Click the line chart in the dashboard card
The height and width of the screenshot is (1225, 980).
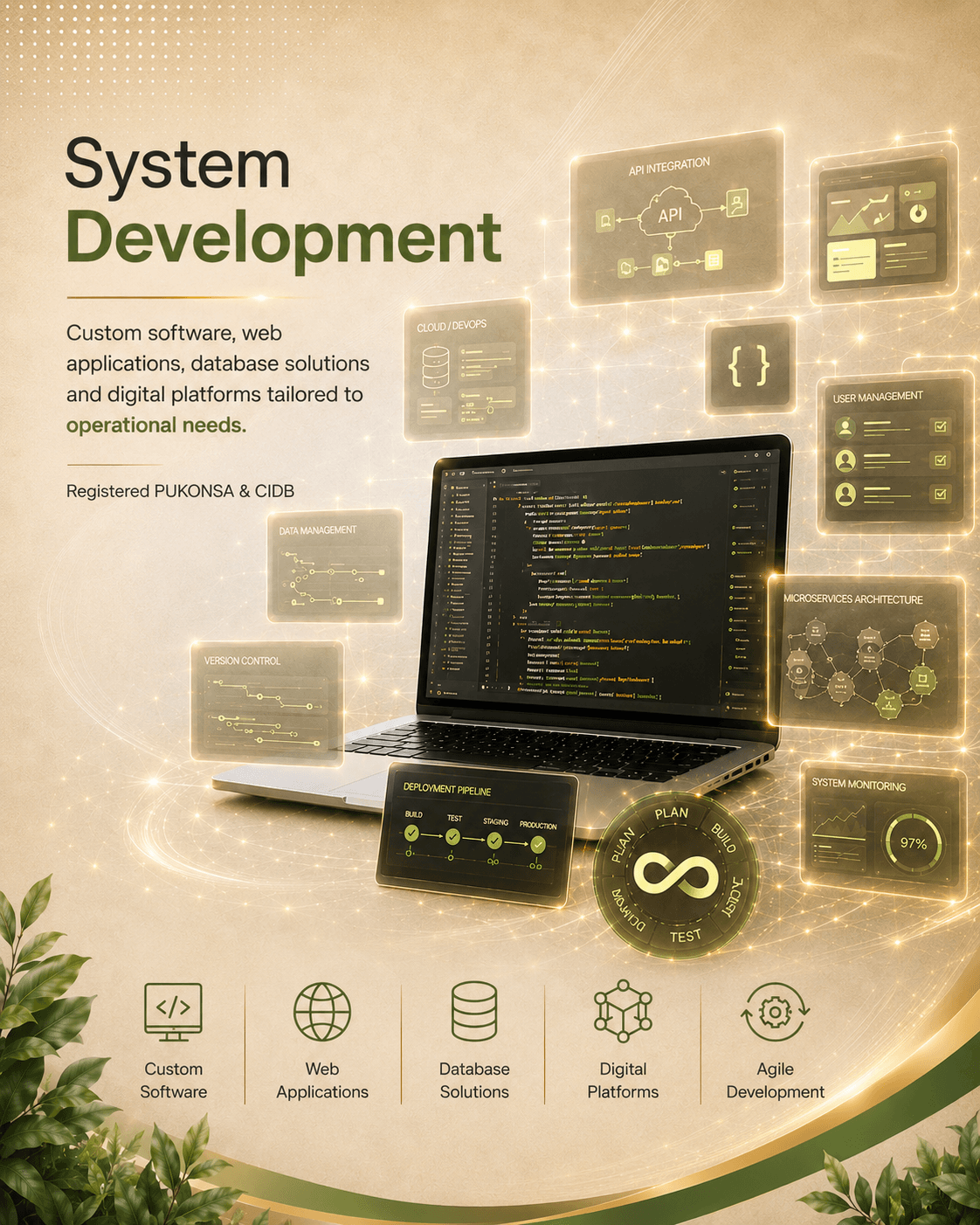coord(861,211)
